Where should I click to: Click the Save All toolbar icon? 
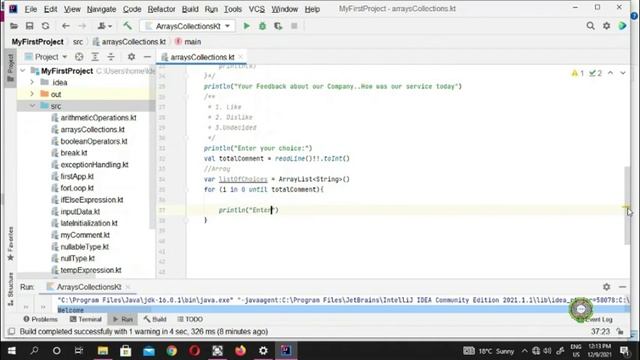(x=29, y=26)
